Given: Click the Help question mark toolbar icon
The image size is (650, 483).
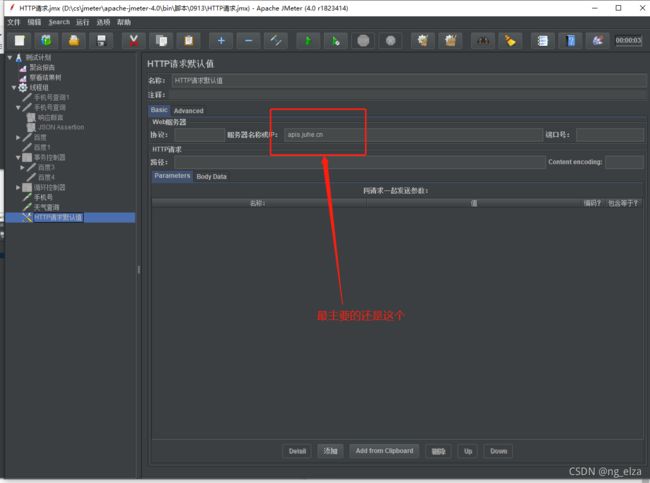Looking at the screenshot, I should click(x=570, y=41).
